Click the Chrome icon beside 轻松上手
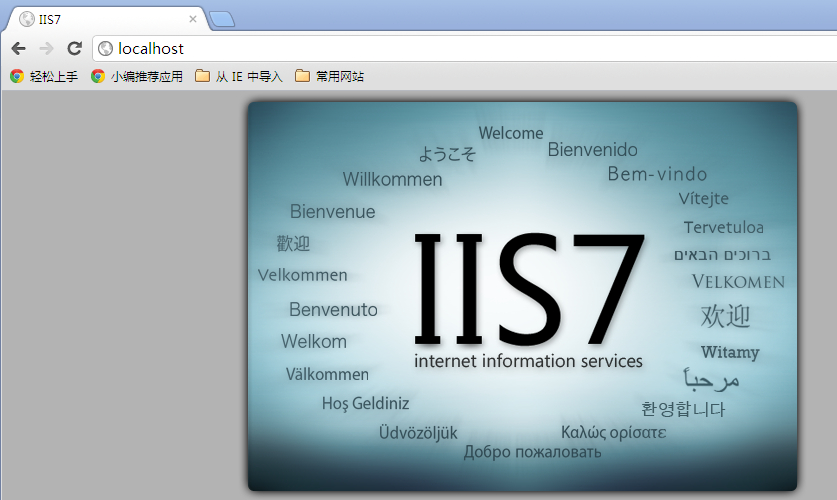The height and width of the screenshot is (500, 837). pyautogui.click(x=17, y=76)
